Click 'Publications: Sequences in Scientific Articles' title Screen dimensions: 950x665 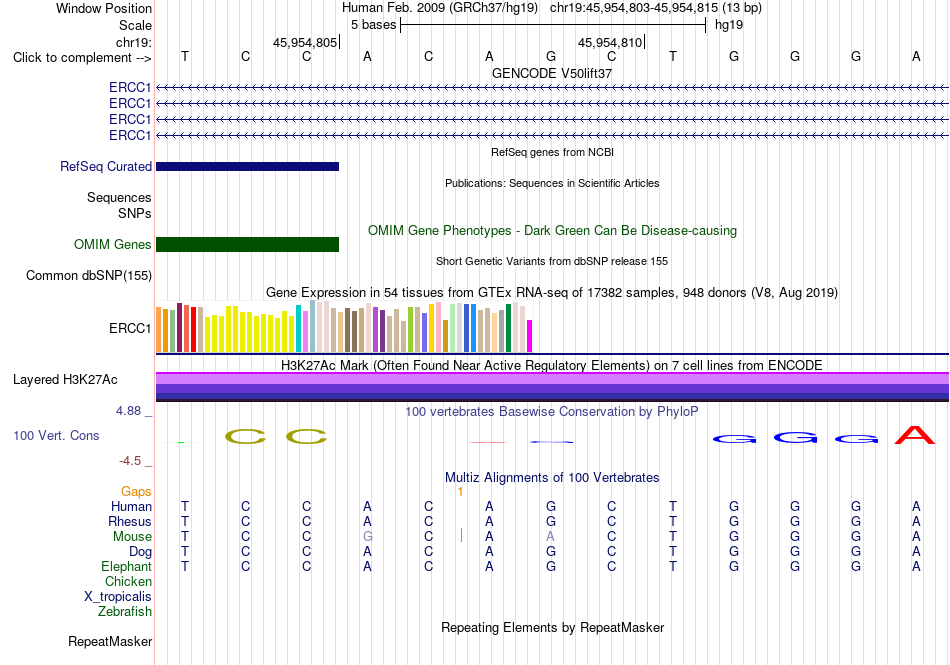(x=552, y=183)
